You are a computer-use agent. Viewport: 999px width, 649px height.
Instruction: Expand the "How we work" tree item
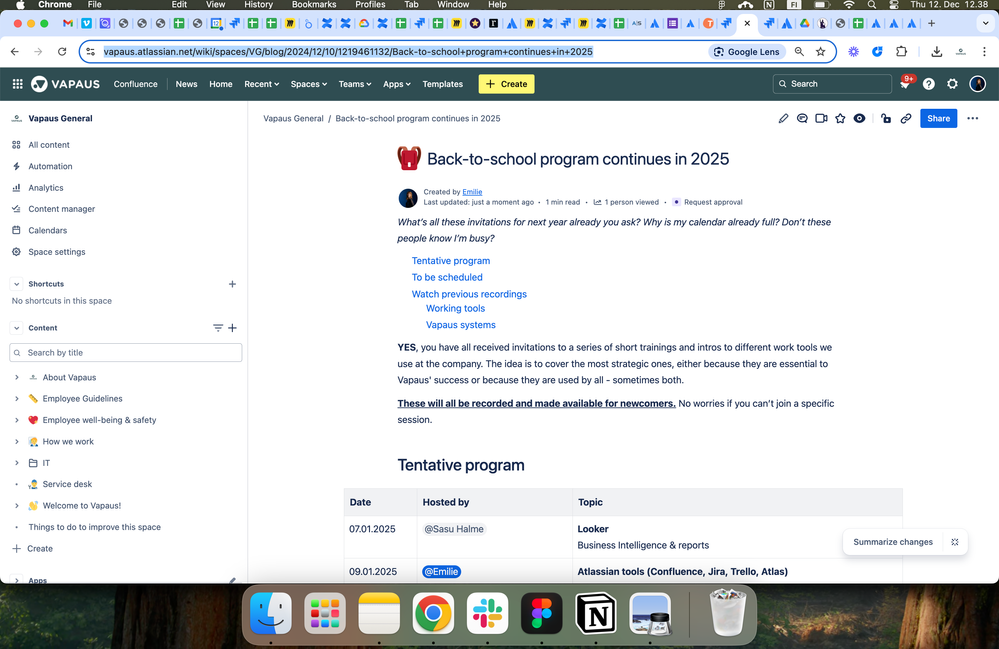pos(16,441)
